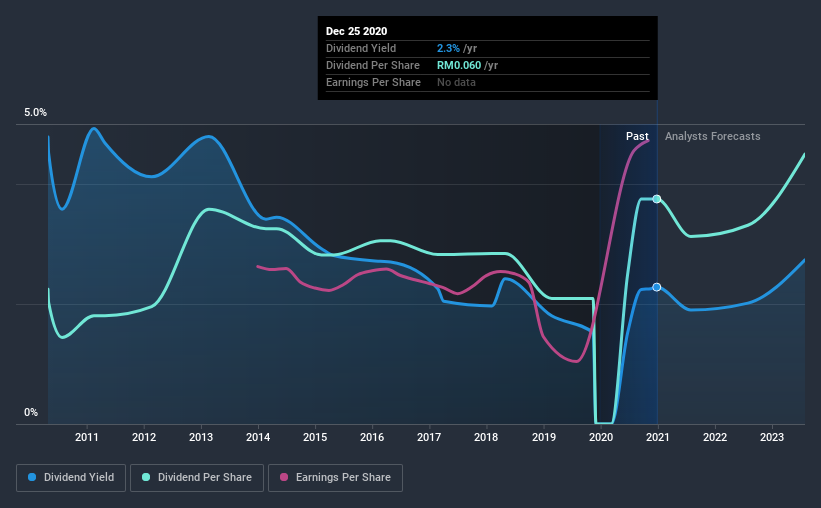Toggle the Dividend Yield legend button
Image resolution: width=821 pixels, height=508 pixels.
(71, 478)
